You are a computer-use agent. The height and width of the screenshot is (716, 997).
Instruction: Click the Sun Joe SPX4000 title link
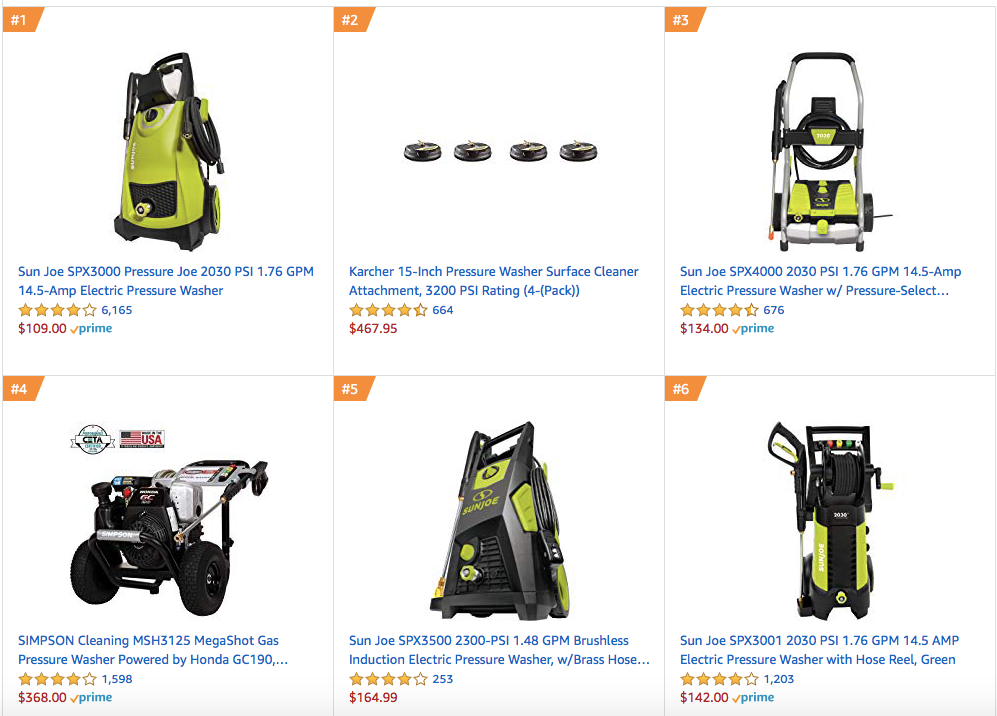(820, 281)
